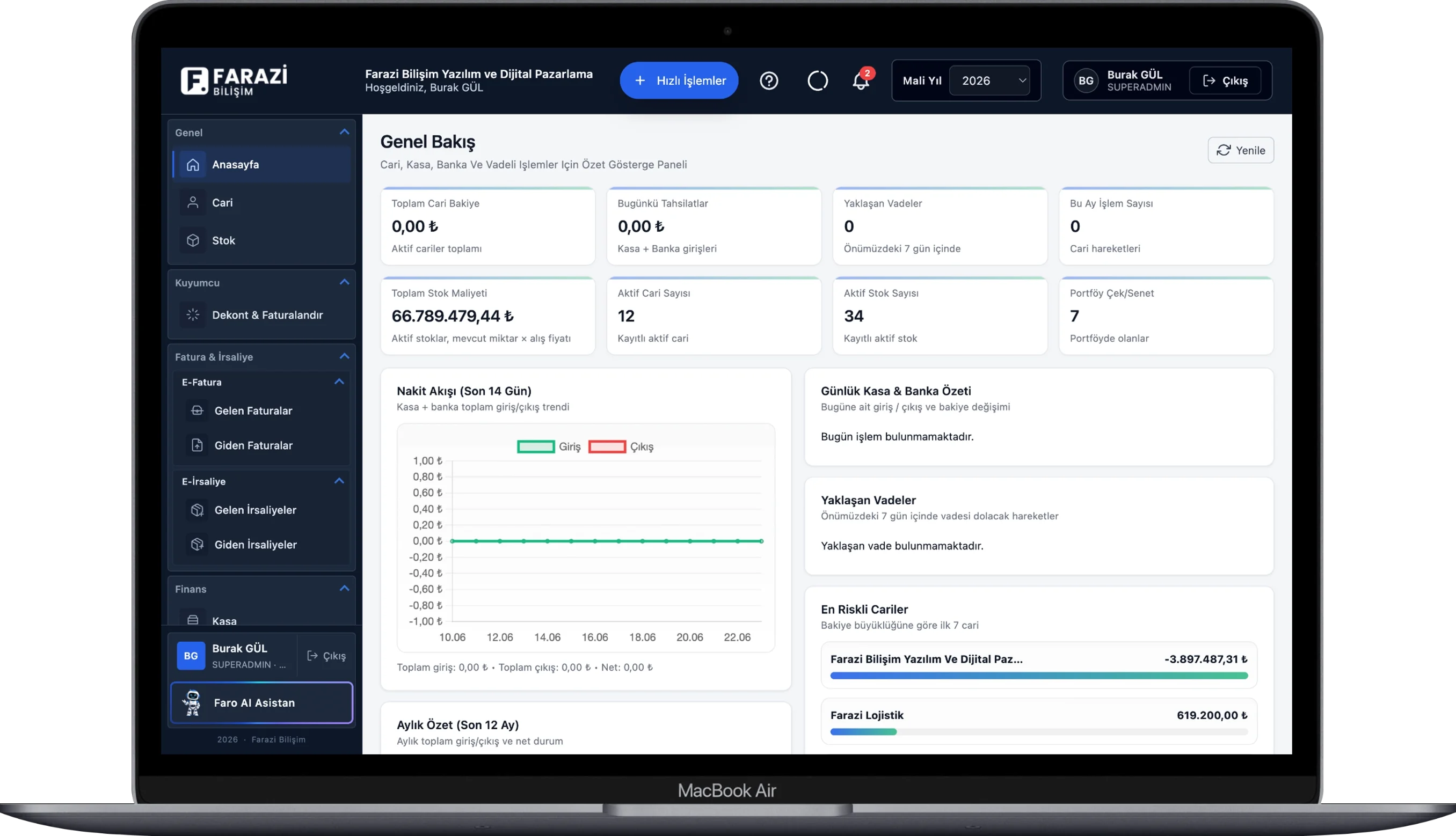This screenshot has height=836, width=1456.
Task: Click Çıkış in the sidebar footer
Action: (x=326, y=656)
